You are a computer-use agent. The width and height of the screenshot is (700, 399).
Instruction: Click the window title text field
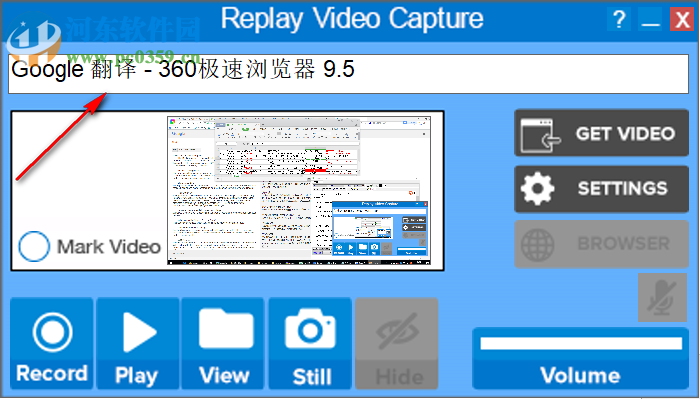tap(348, 74)
